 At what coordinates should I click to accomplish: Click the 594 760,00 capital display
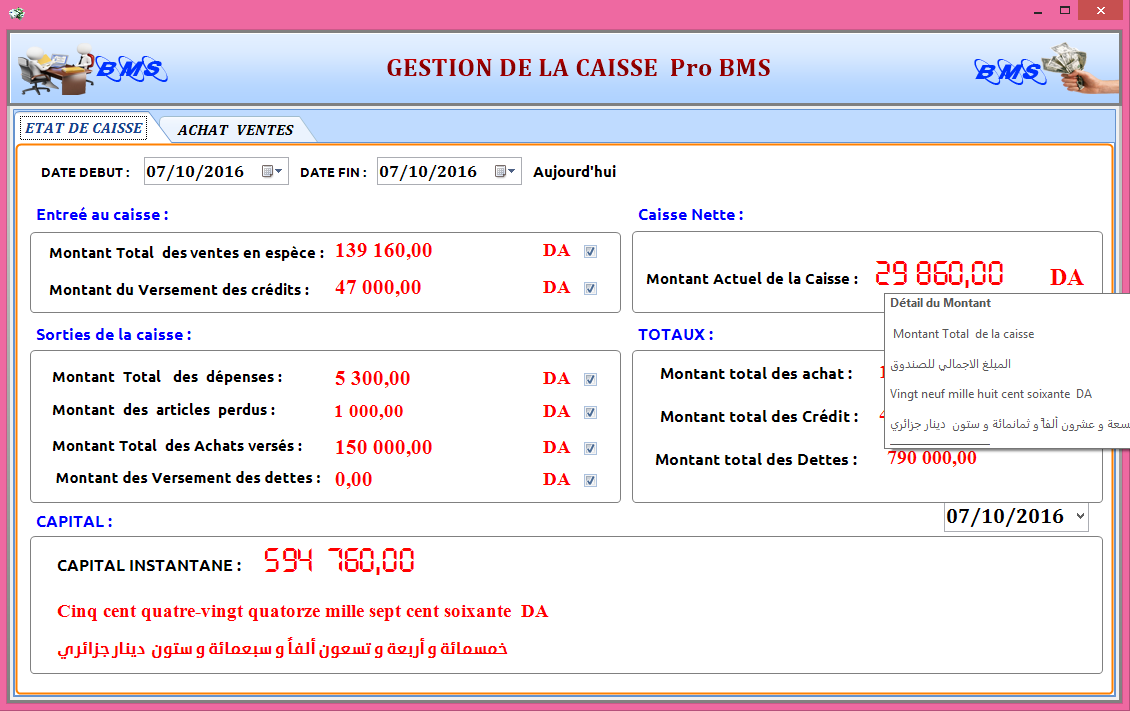point(339,560)
